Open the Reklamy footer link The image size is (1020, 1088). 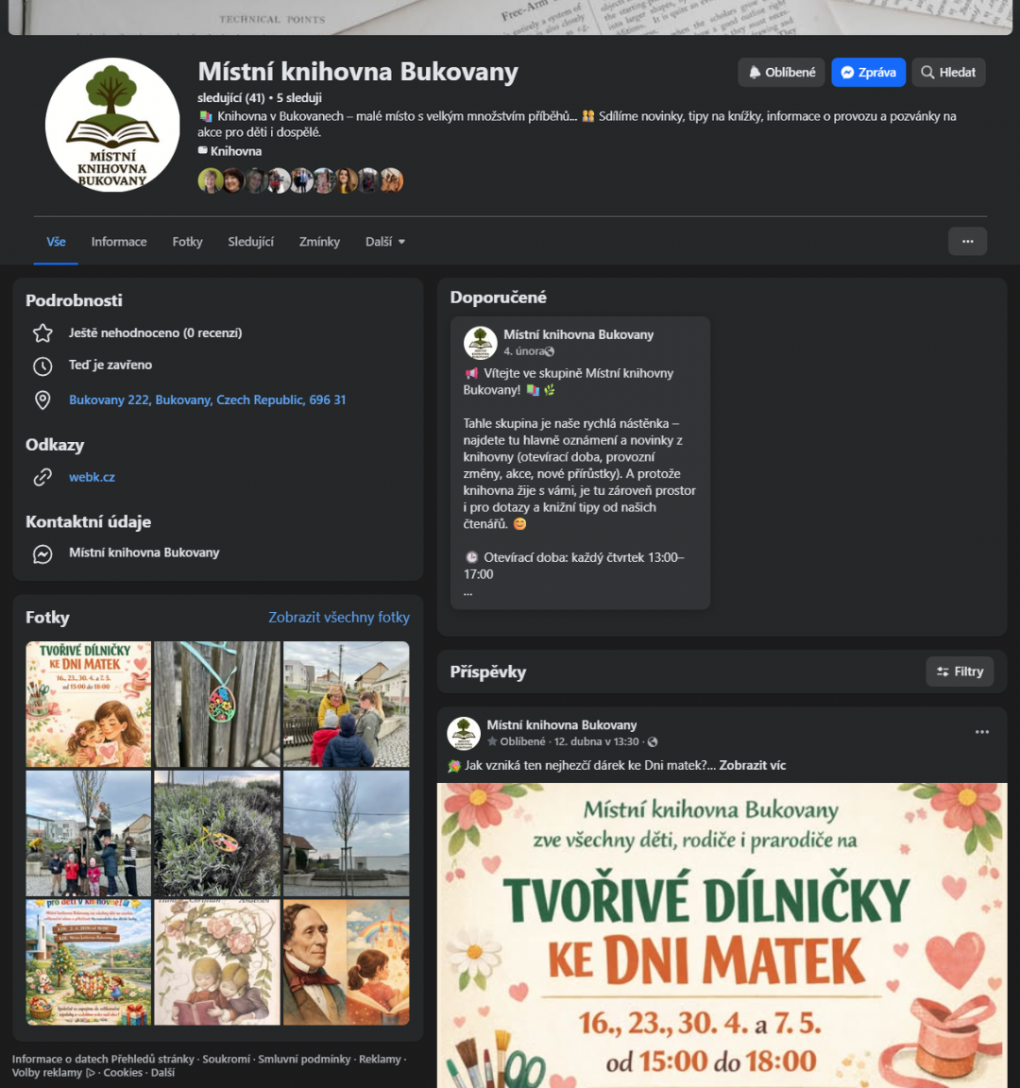380,1059
